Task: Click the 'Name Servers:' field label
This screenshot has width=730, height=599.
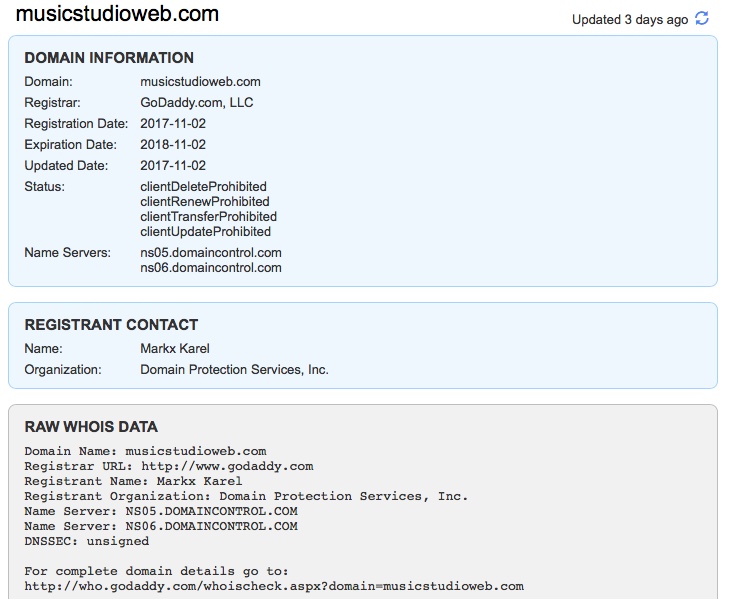Action: coord(68,252)
